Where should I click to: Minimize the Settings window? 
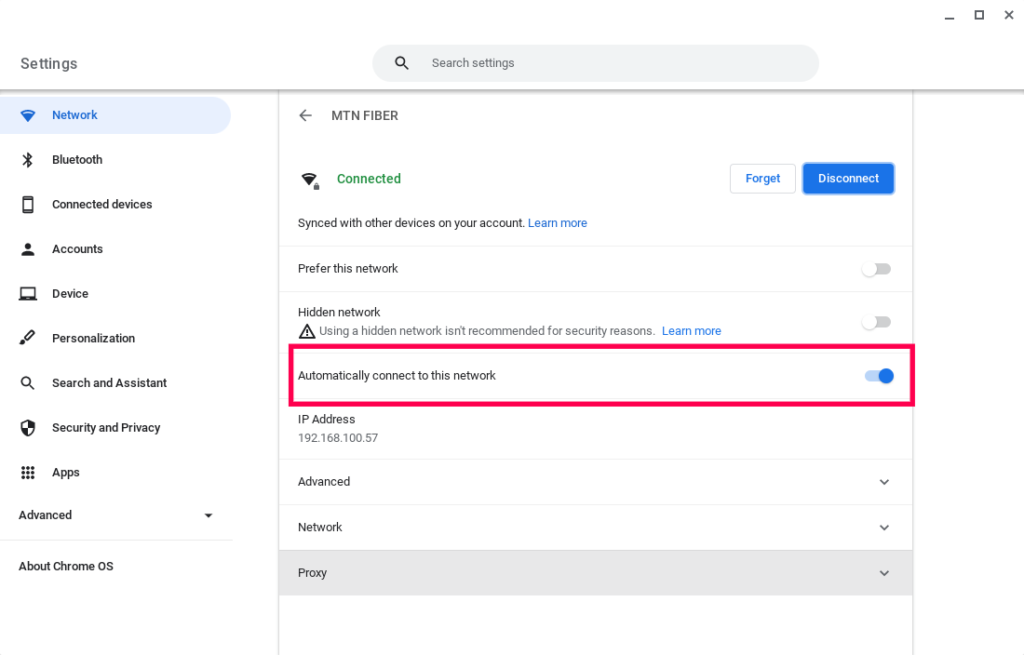click(x=950, y=16)
